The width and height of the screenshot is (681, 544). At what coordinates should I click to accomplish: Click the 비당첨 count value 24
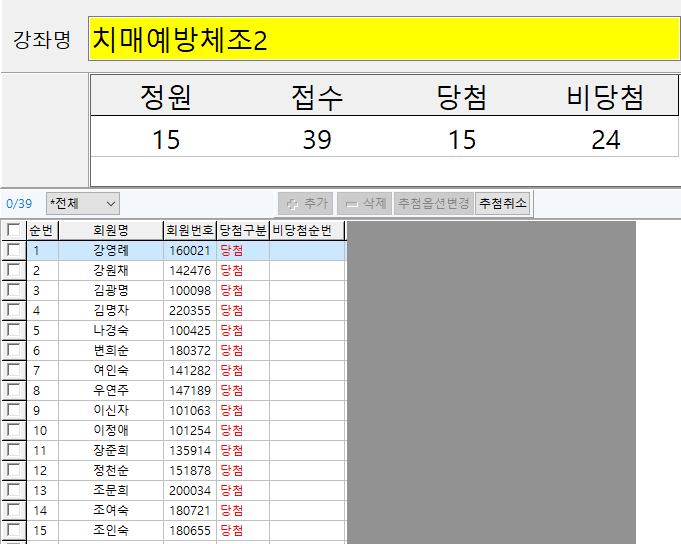(x=605, y=140)
